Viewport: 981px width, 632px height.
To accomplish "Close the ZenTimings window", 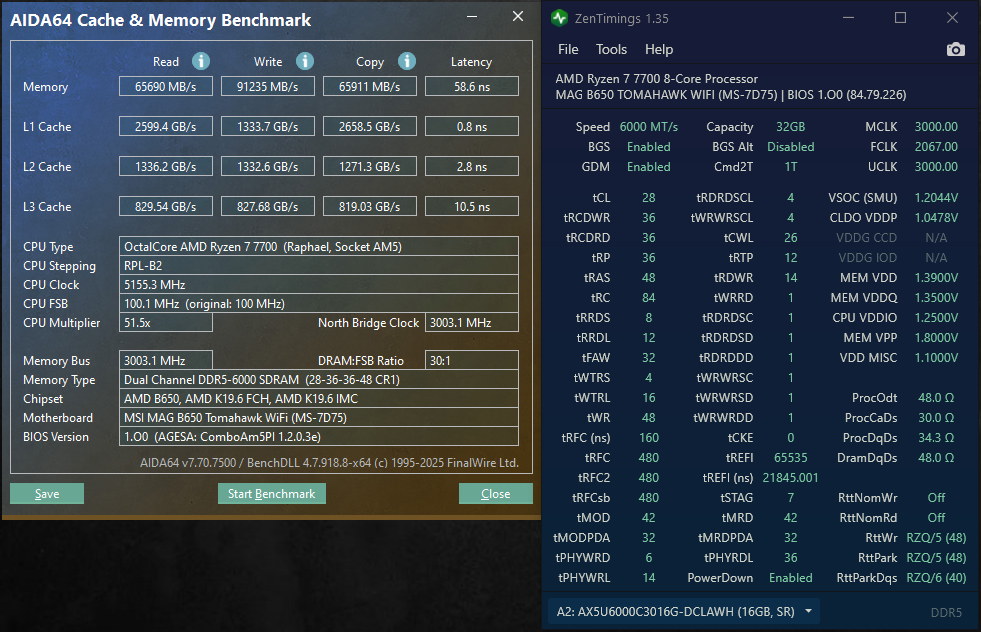I will 952,18.
